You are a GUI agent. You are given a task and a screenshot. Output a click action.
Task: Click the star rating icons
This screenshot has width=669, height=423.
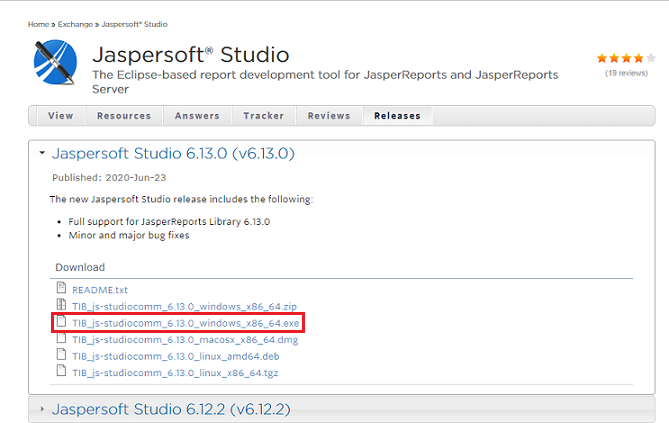tap(626, 58)
